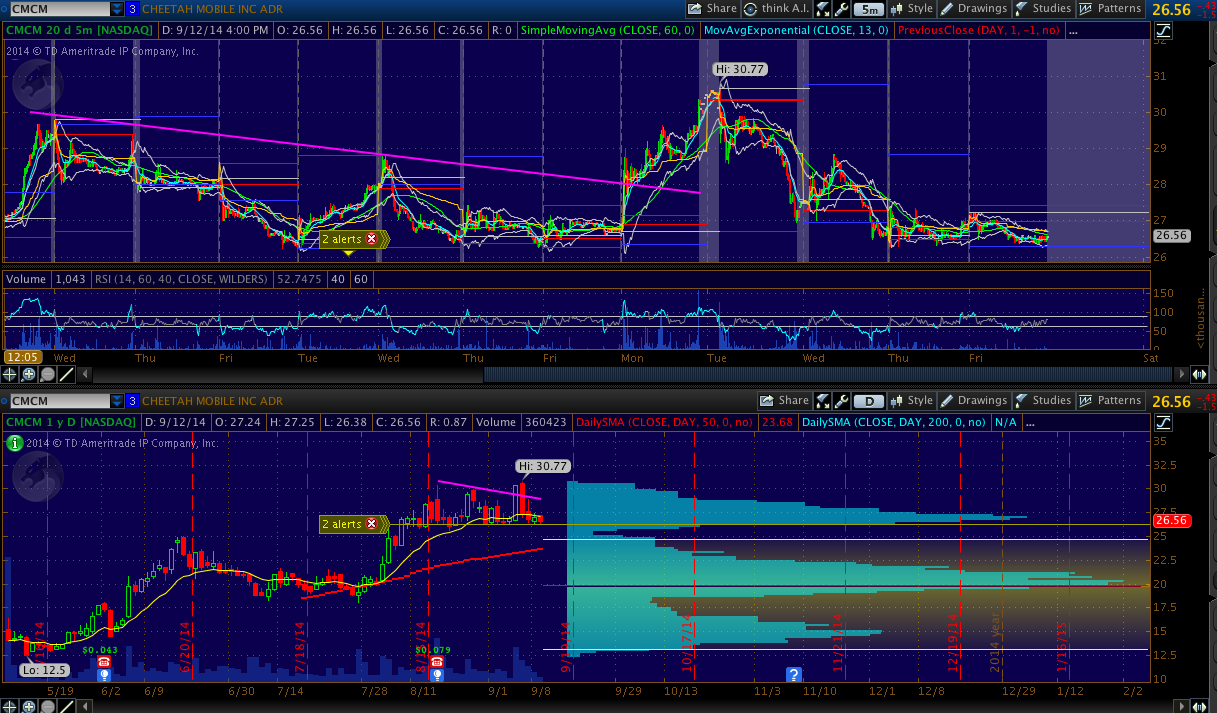The height and width of the screenshot is (713, 1217).
Task: Click the green info icon on daily chart
Action: pyautogui.click(x=14, y=442)
